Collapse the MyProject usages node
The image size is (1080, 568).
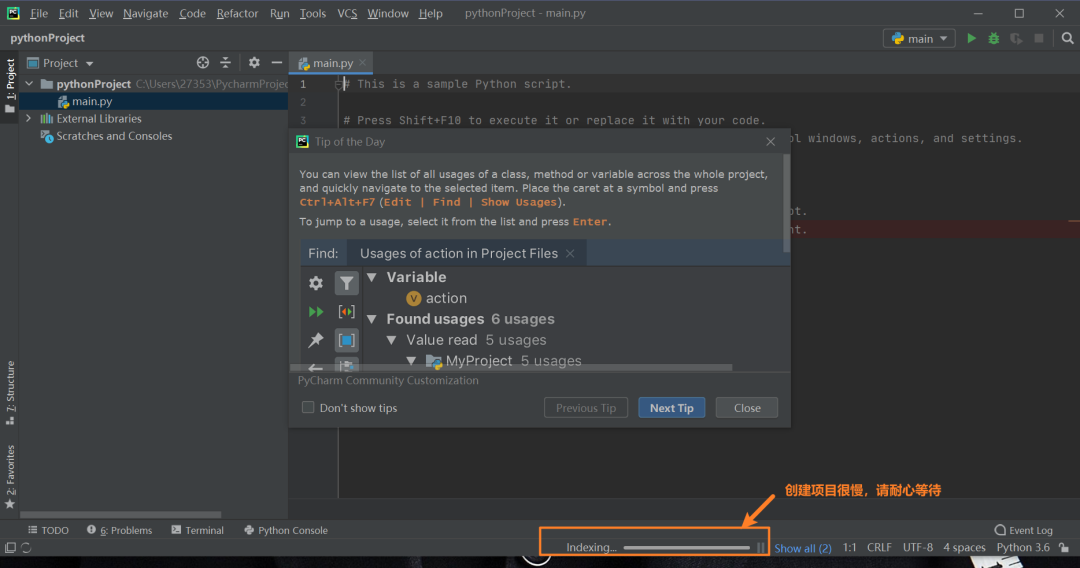pos(411,361)
